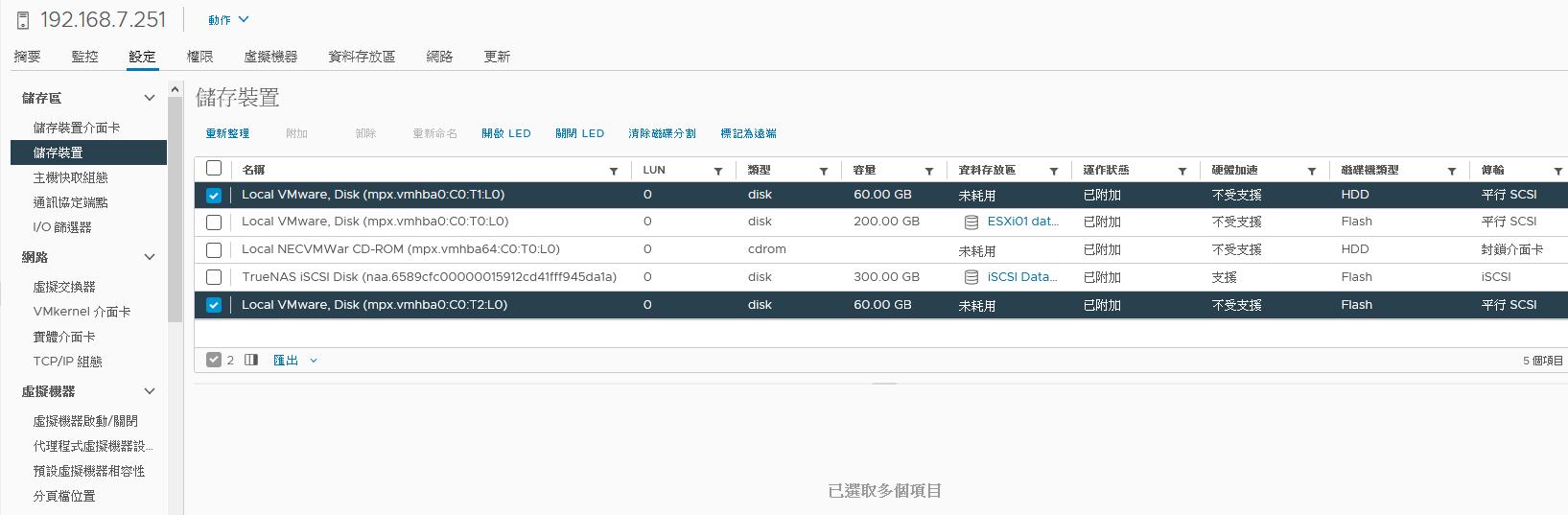Image resolution: width=1568 pixels, height=515 pixels.
Task: Select the NECVMWar CD-ROM row checkbox
Action: [x=214, y=249]
